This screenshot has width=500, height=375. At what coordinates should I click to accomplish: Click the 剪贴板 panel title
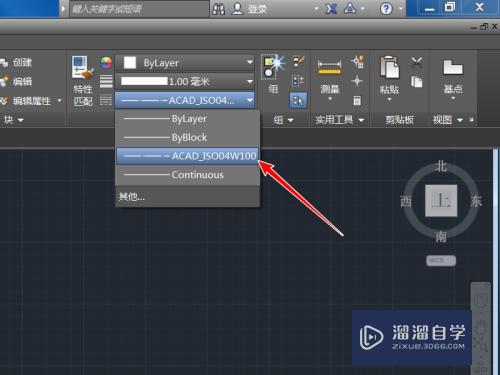(400, 120)
